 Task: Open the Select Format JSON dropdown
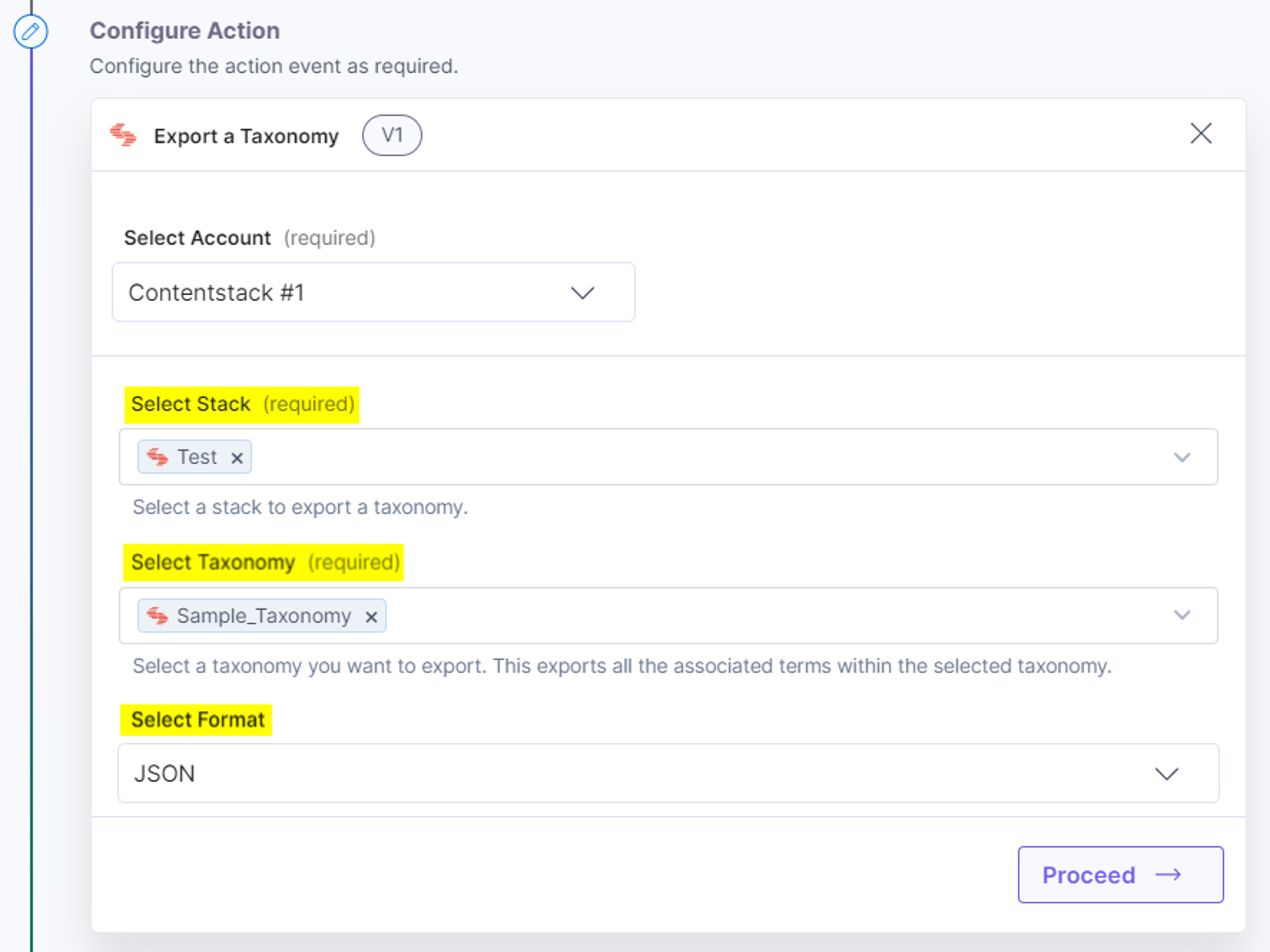click(x=668, y=773)
